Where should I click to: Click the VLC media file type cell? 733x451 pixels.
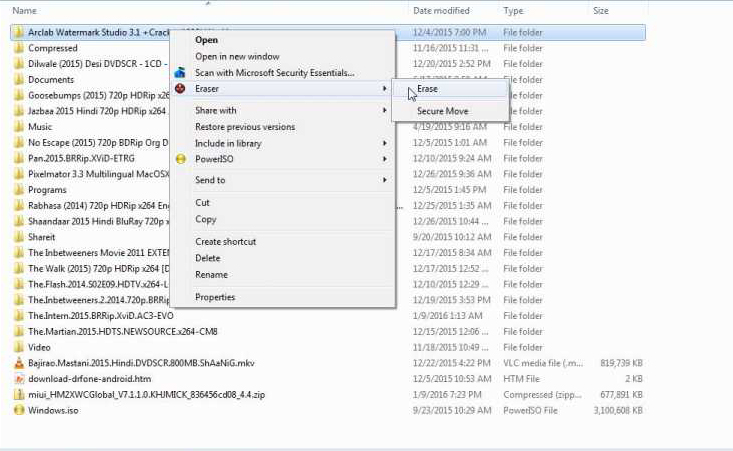pos(543,363)
